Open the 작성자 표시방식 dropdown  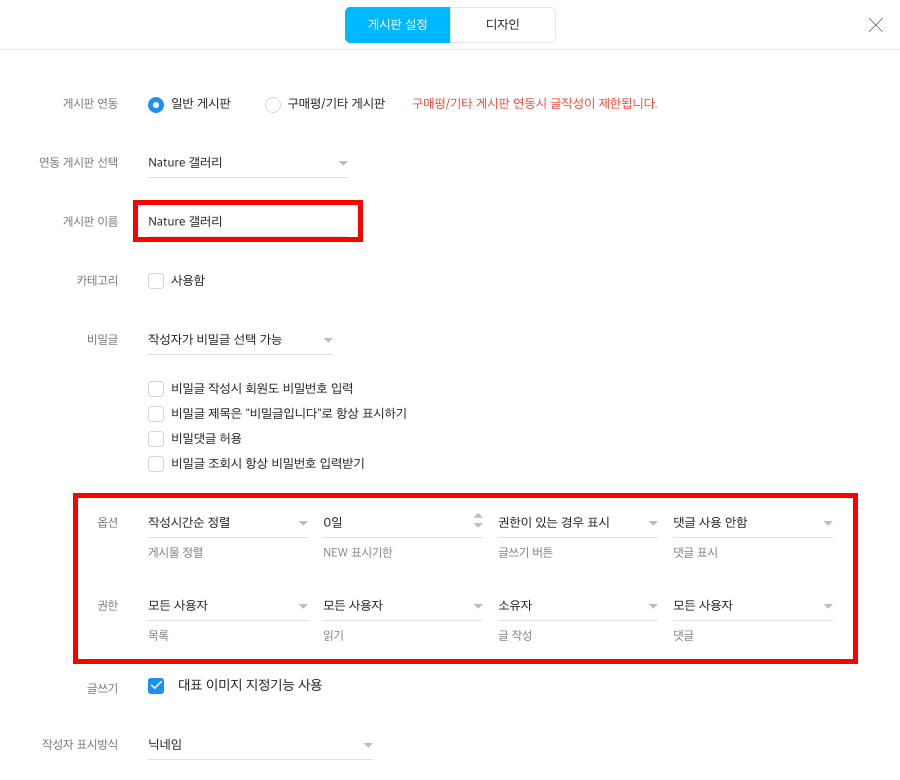tap(260, 745)
